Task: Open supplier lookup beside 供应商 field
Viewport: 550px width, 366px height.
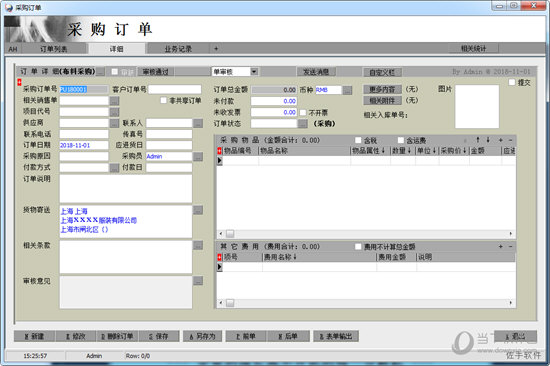Action: [114, 123]
